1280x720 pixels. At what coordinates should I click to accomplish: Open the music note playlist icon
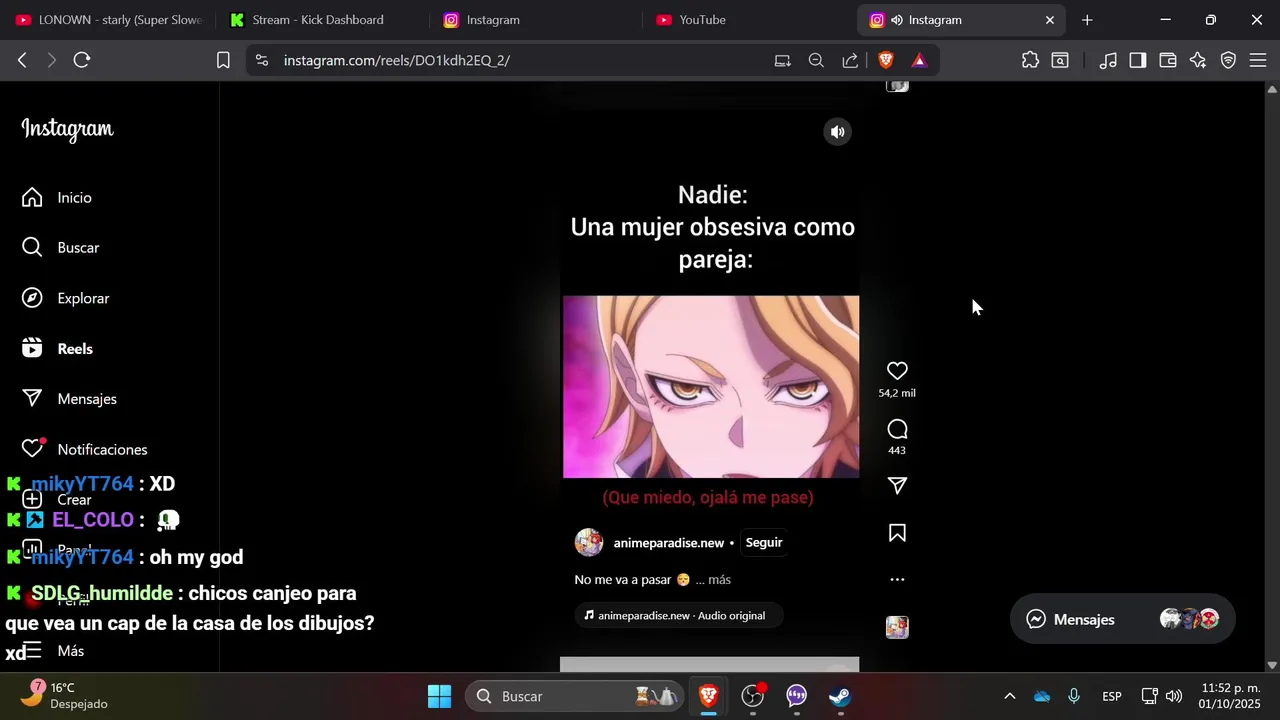click(1107, 60)
